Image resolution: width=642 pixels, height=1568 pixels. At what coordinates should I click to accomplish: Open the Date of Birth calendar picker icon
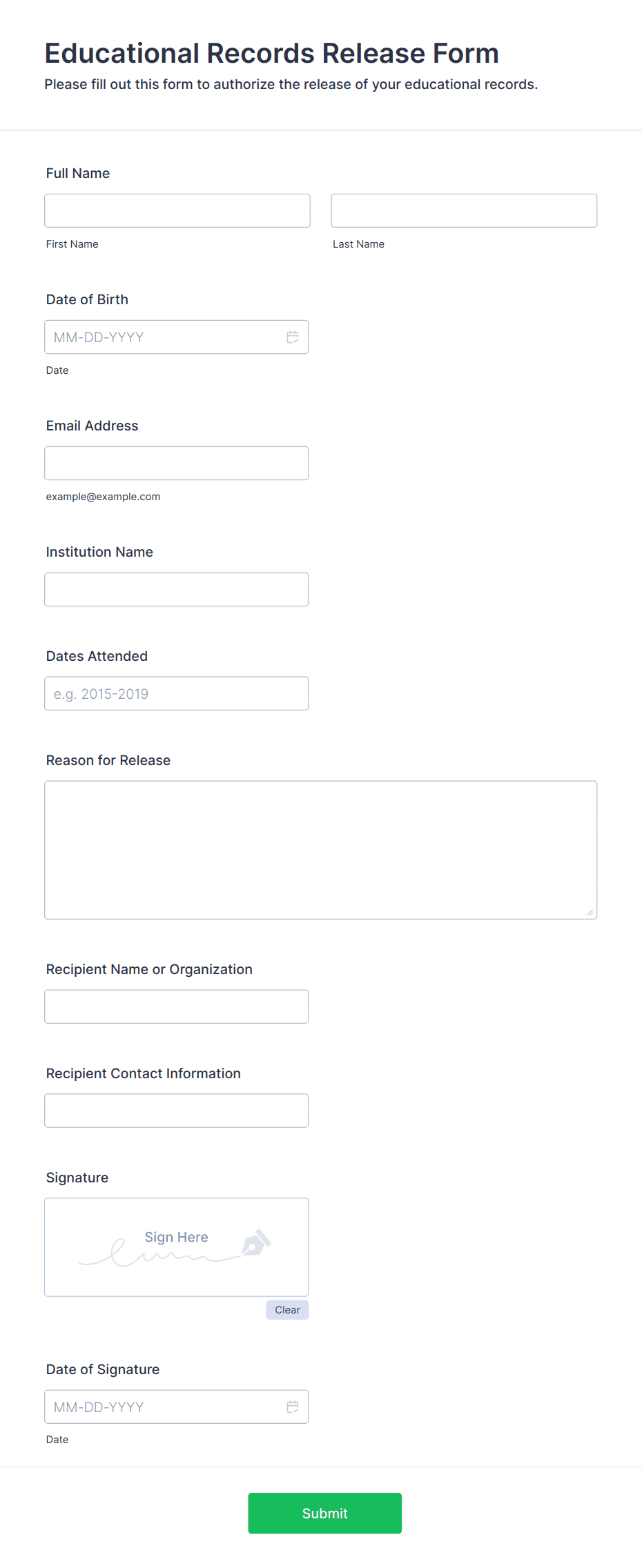[x=293, y=337]
